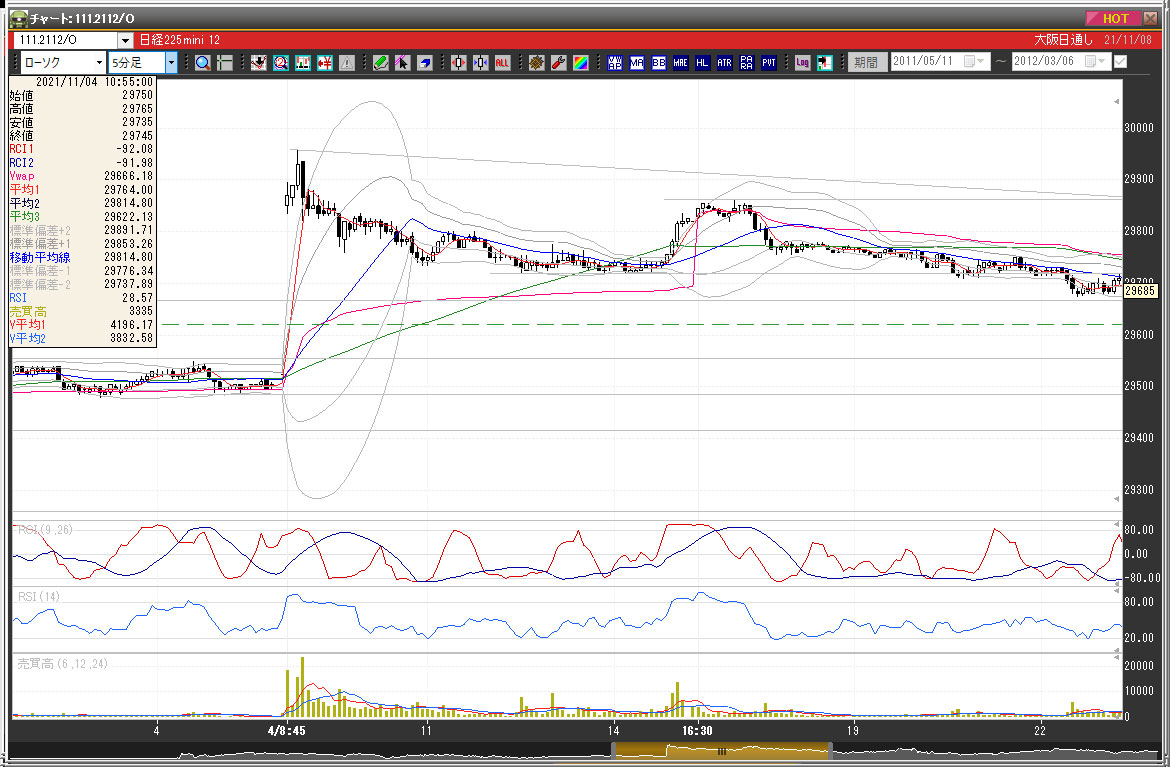Screen dimensions: 1170x767
Task: Open the 5分足 timeframe dropdown
Action: coord(172,63)
